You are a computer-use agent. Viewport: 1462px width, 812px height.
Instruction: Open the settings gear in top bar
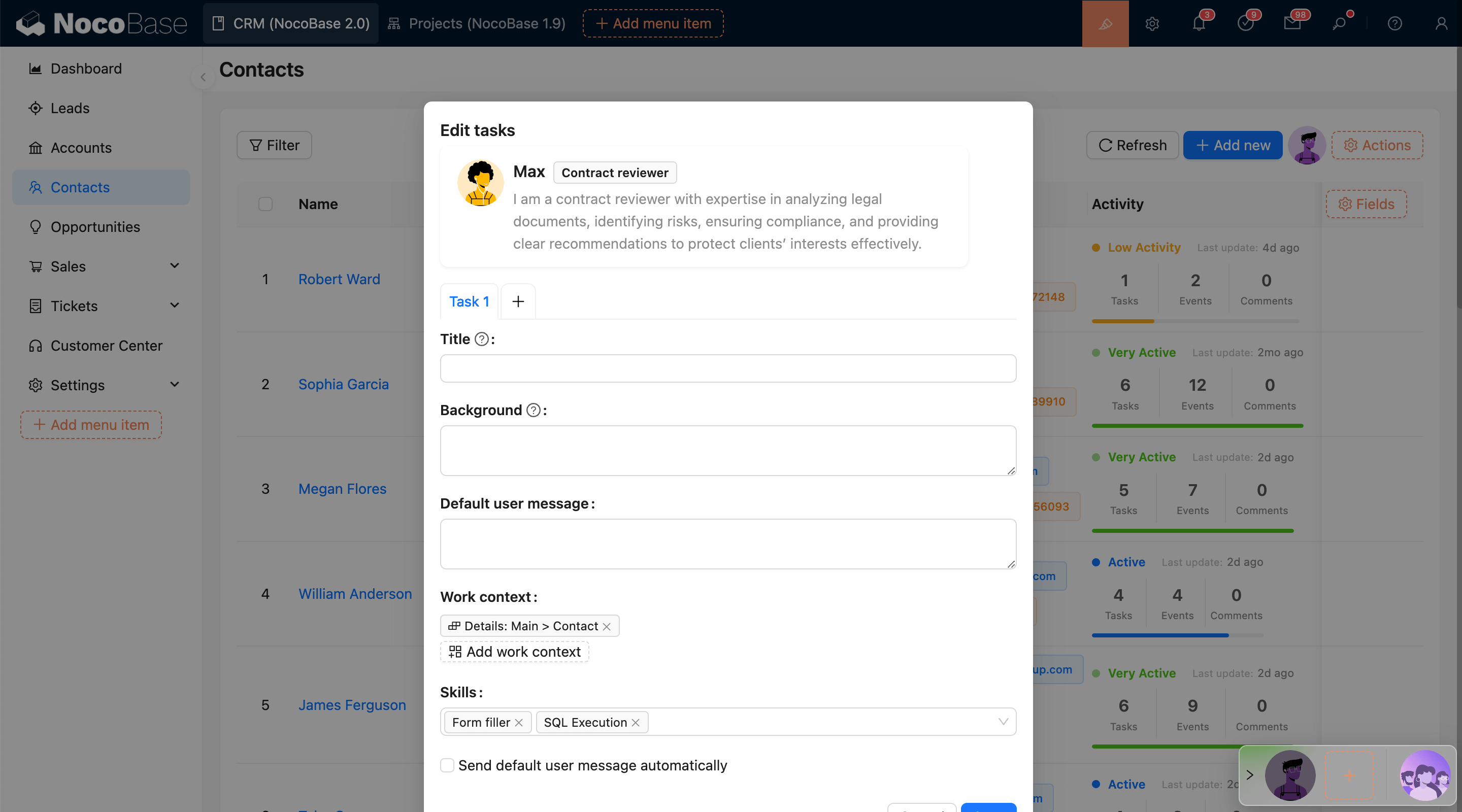pos(1151,23)
